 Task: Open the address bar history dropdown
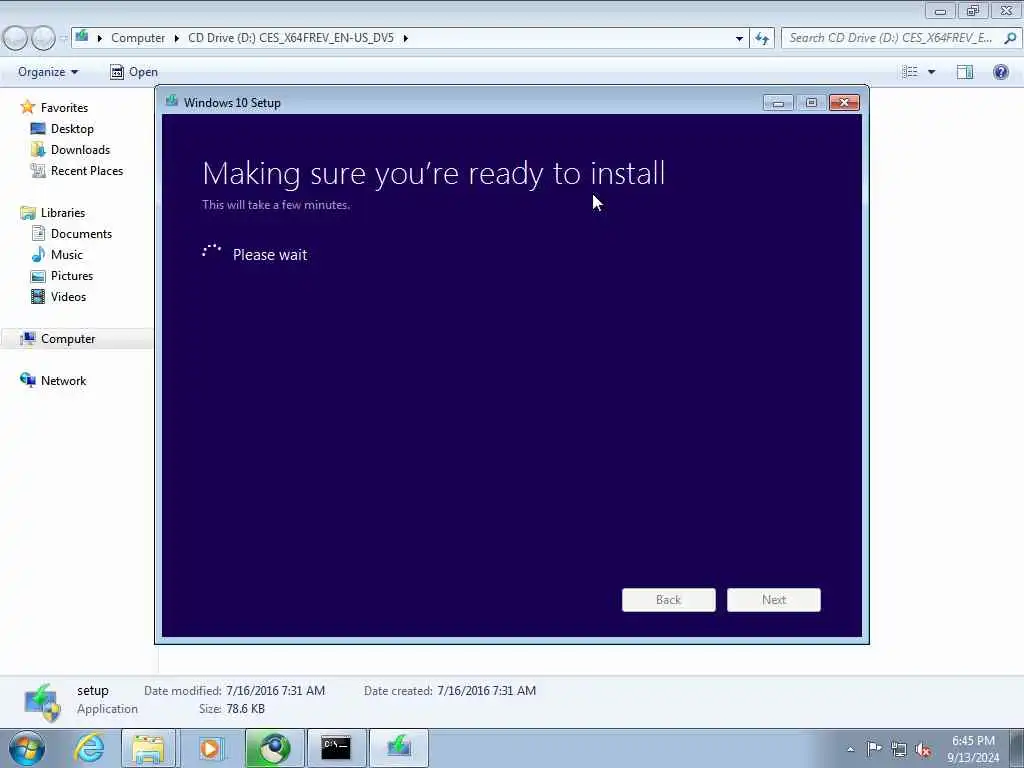(739, 38)
